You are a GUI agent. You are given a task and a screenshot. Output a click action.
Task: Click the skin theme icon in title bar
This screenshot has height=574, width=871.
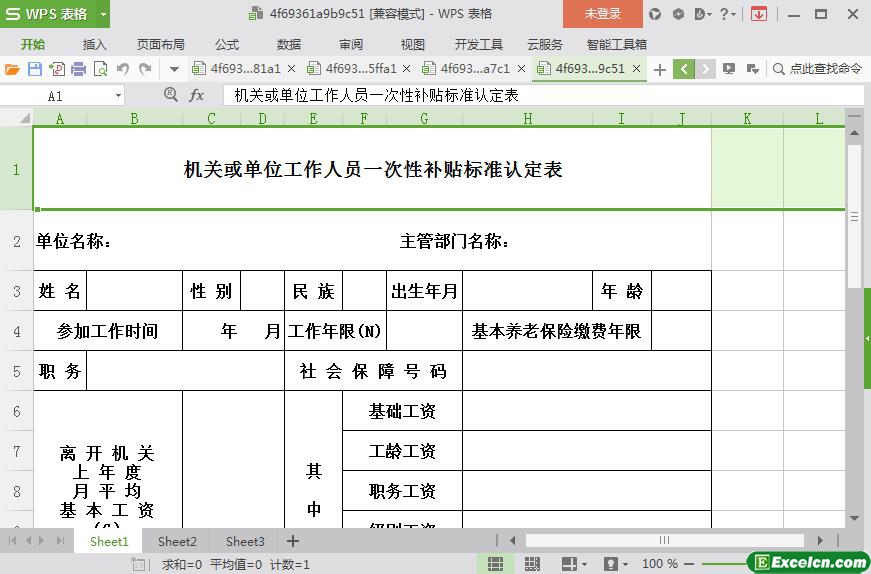[x=655, y=14]
